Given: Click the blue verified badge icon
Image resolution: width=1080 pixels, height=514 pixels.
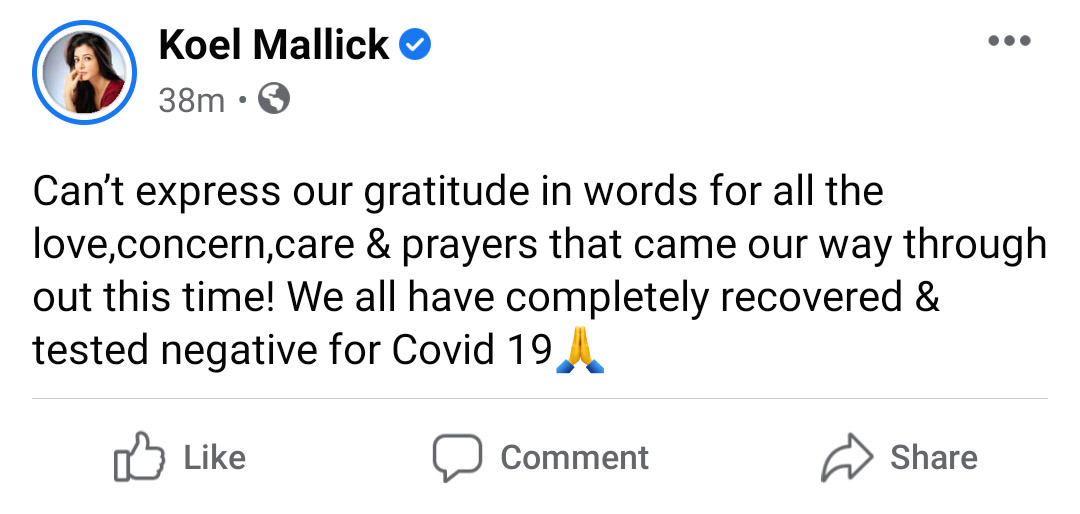Looking at the screenshot, I should point(415,45).
